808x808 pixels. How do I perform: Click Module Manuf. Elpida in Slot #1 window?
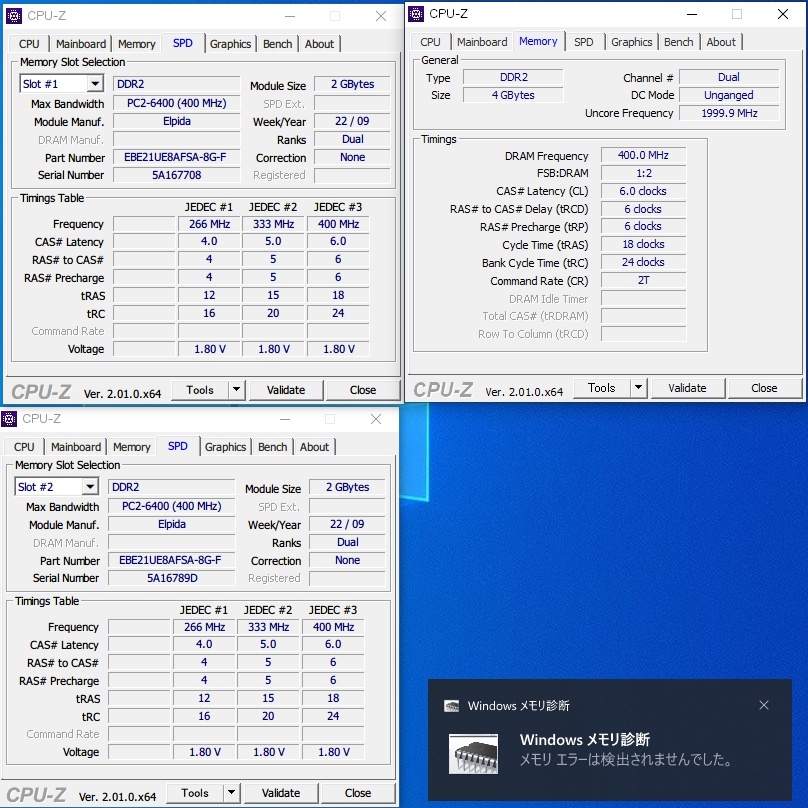coord(177,121)
